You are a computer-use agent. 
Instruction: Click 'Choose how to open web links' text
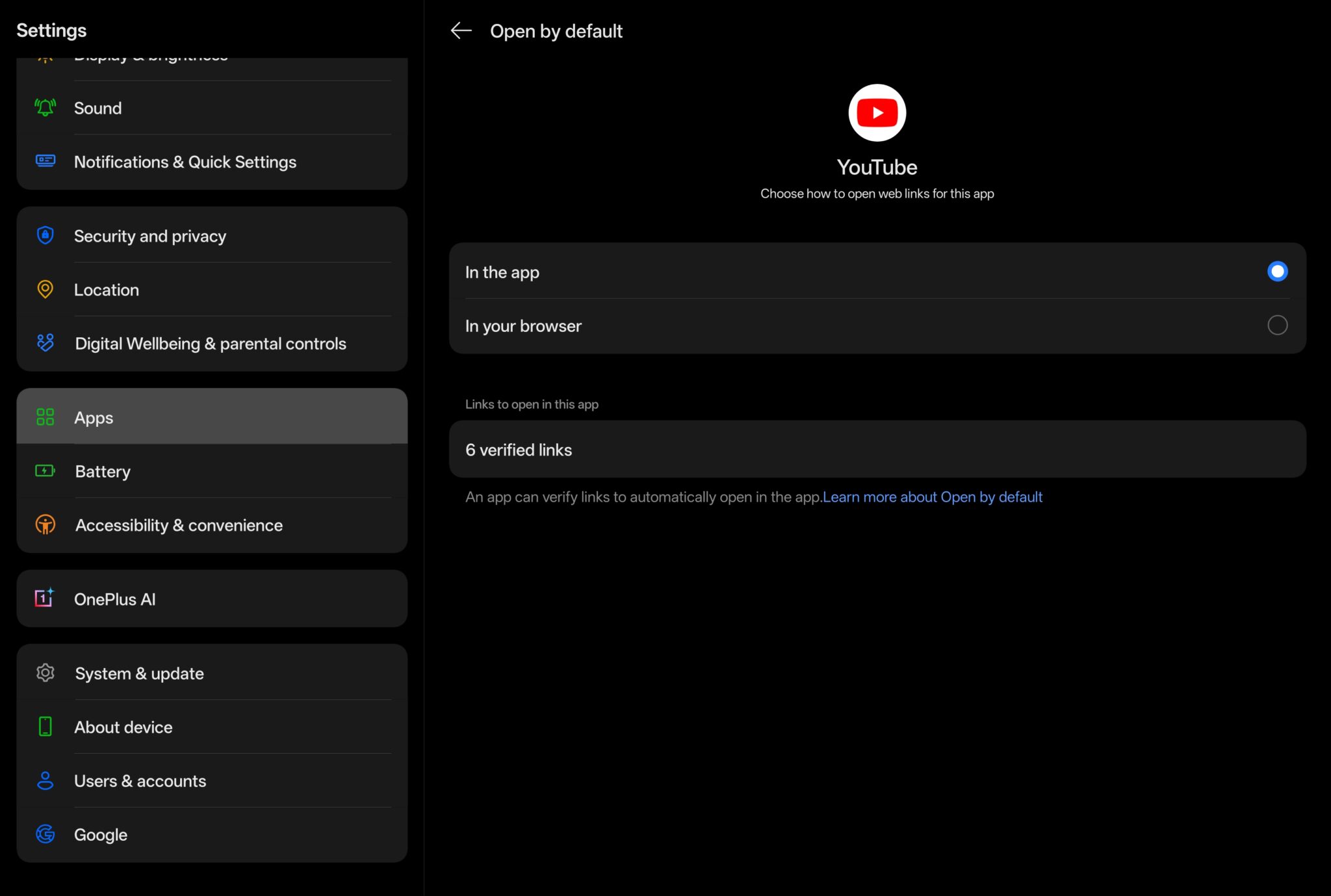[877, 194]
